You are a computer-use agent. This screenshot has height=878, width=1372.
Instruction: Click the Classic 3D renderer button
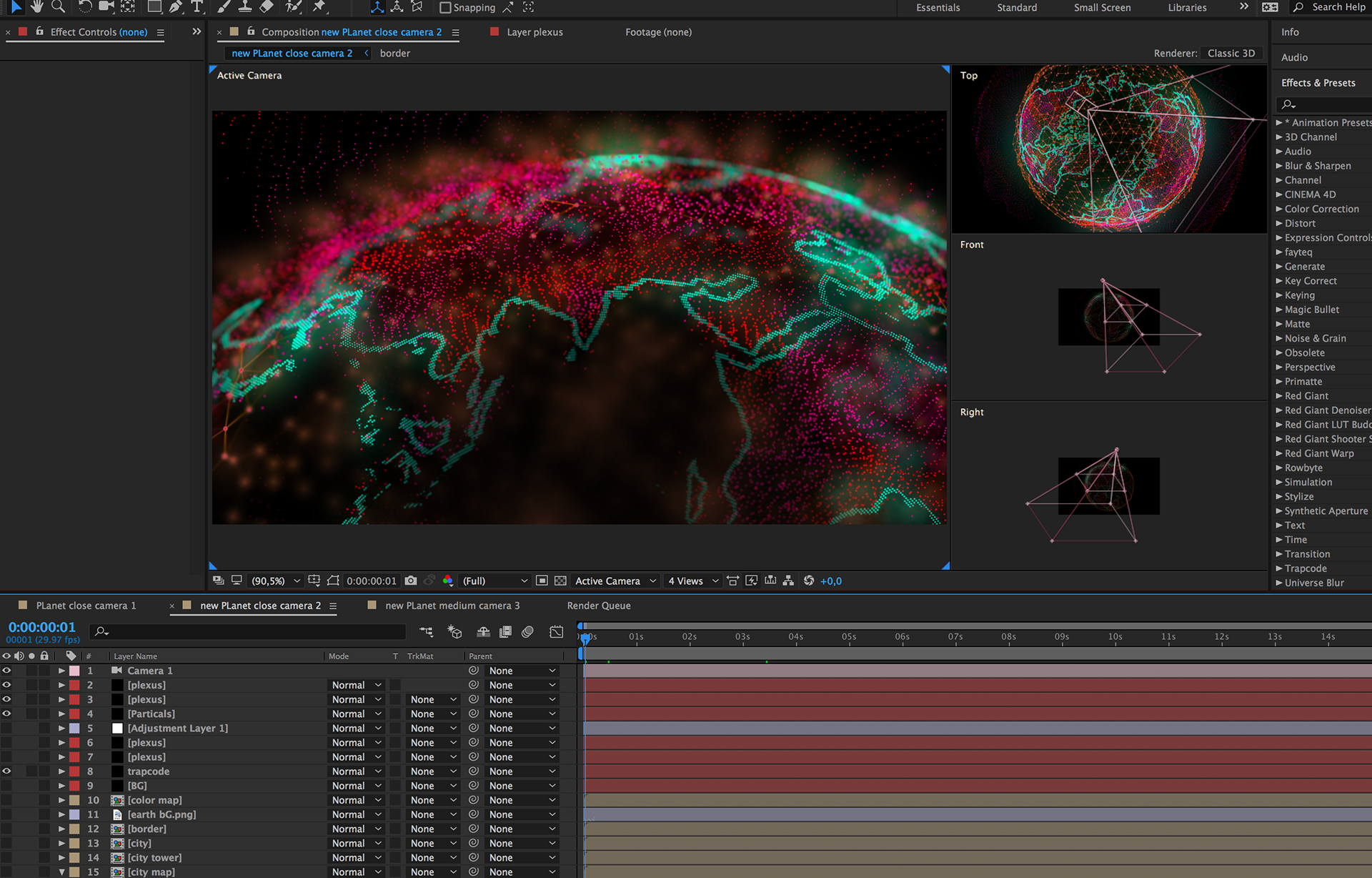click(1231, 53)
